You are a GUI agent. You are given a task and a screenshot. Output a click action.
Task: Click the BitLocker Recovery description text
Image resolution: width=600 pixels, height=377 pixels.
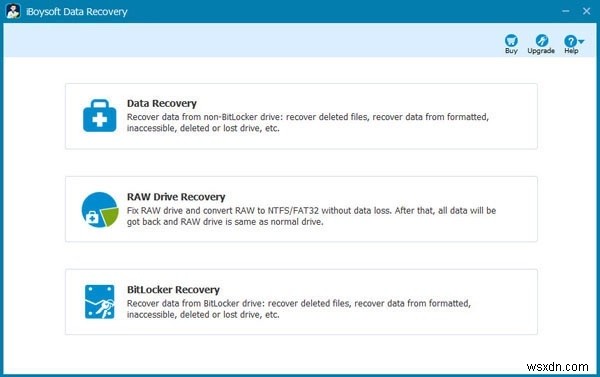pos(298,309)
